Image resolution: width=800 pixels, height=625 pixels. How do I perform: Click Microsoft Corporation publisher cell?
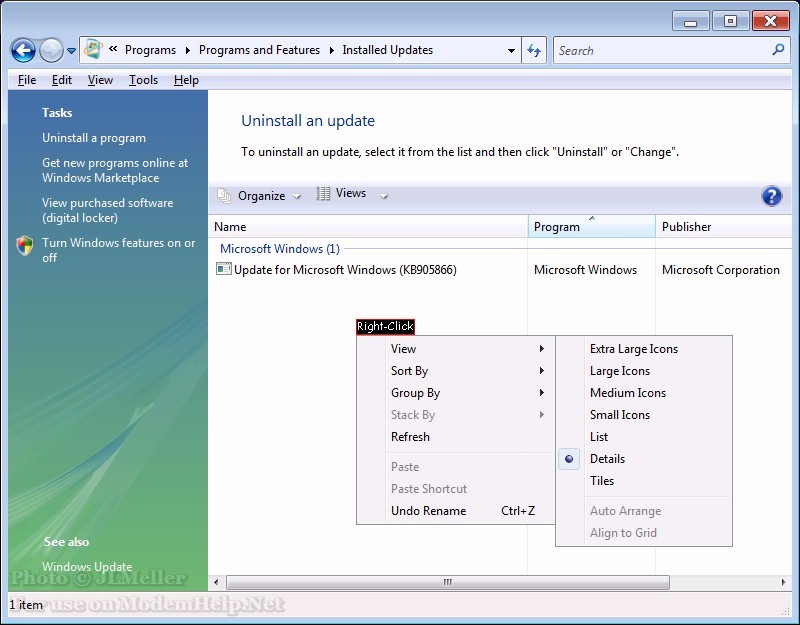tap(721, 269)
